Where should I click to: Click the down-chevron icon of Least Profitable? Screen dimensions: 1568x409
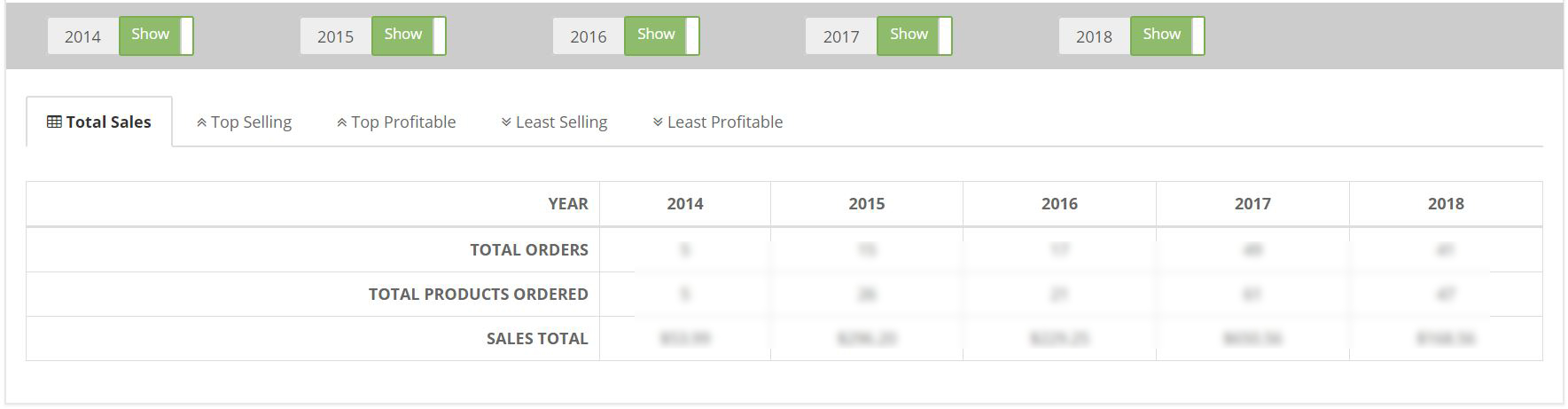pyautogui.click(x=658, y=122)
